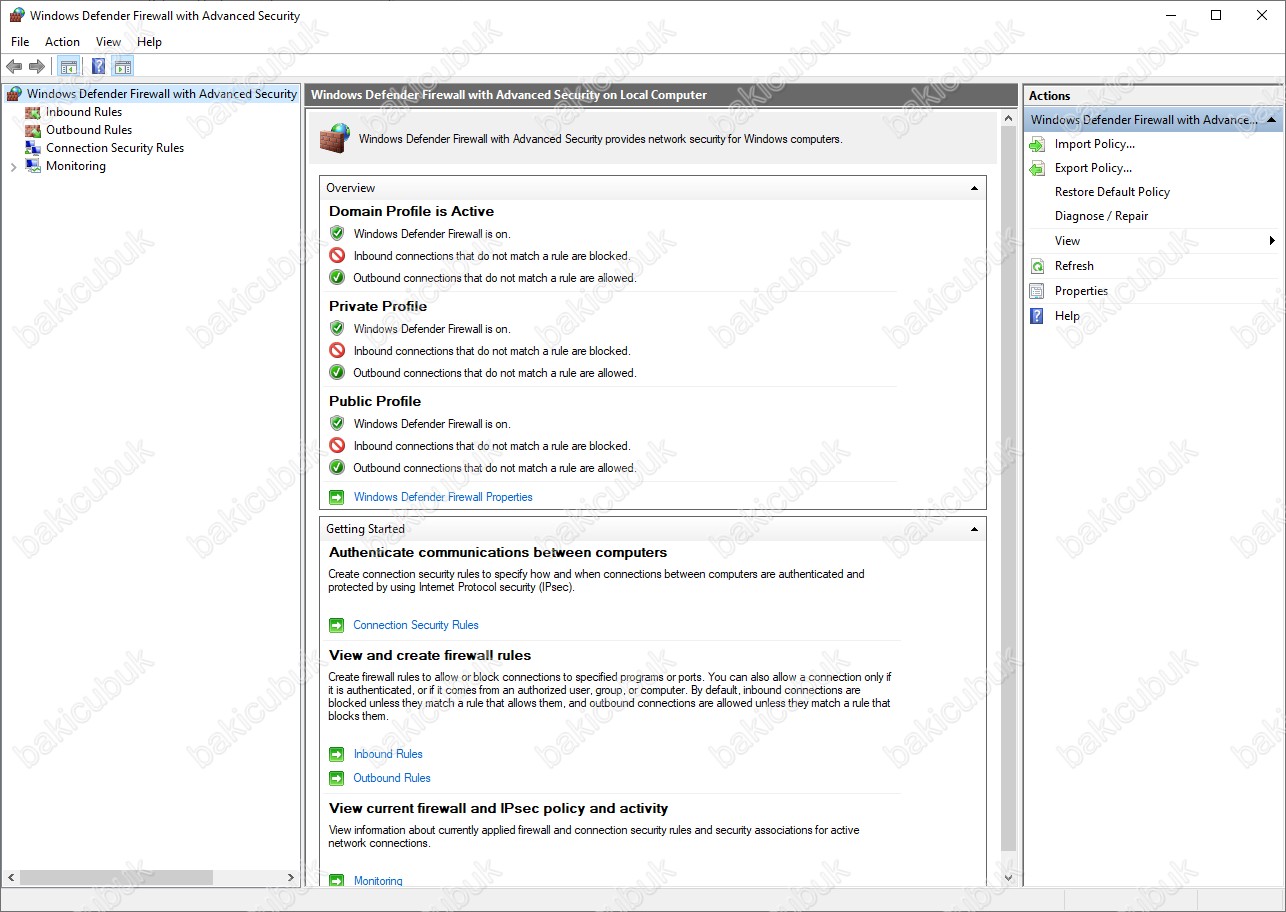
Task: Click center pane scroll up arrow
Action: pos(1008,119)
